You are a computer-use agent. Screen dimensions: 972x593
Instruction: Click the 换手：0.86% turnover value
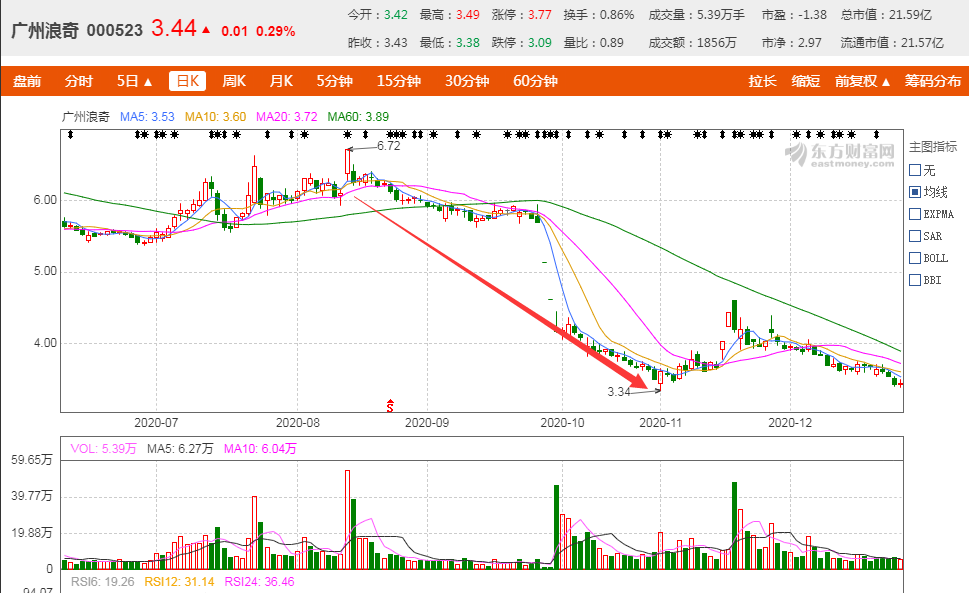pyautogui.click(x=599, y=15)
